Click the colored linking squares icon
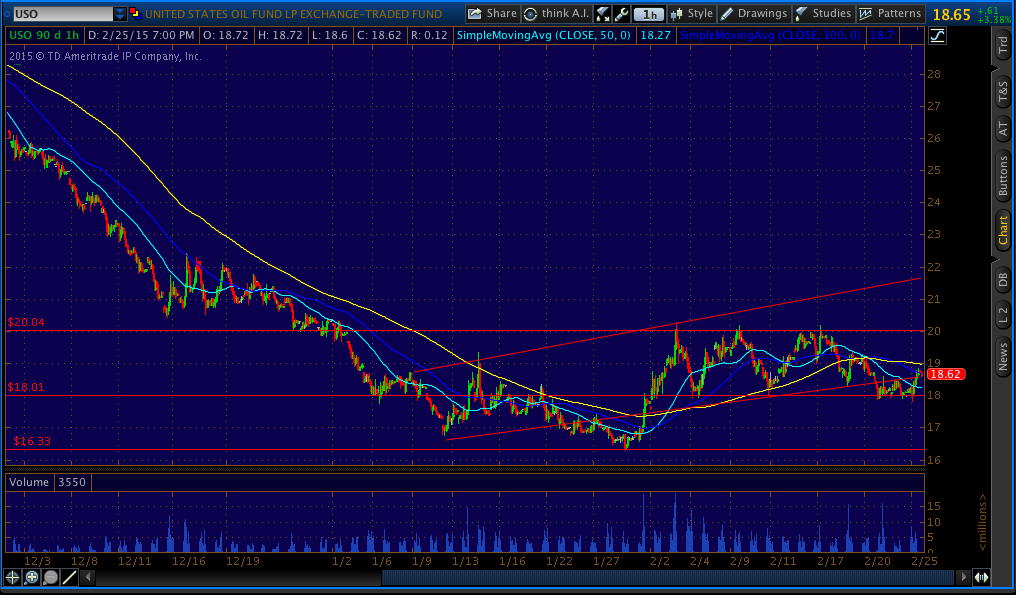Viewport: 1016px width, 595px height. [x=135, y=13]
